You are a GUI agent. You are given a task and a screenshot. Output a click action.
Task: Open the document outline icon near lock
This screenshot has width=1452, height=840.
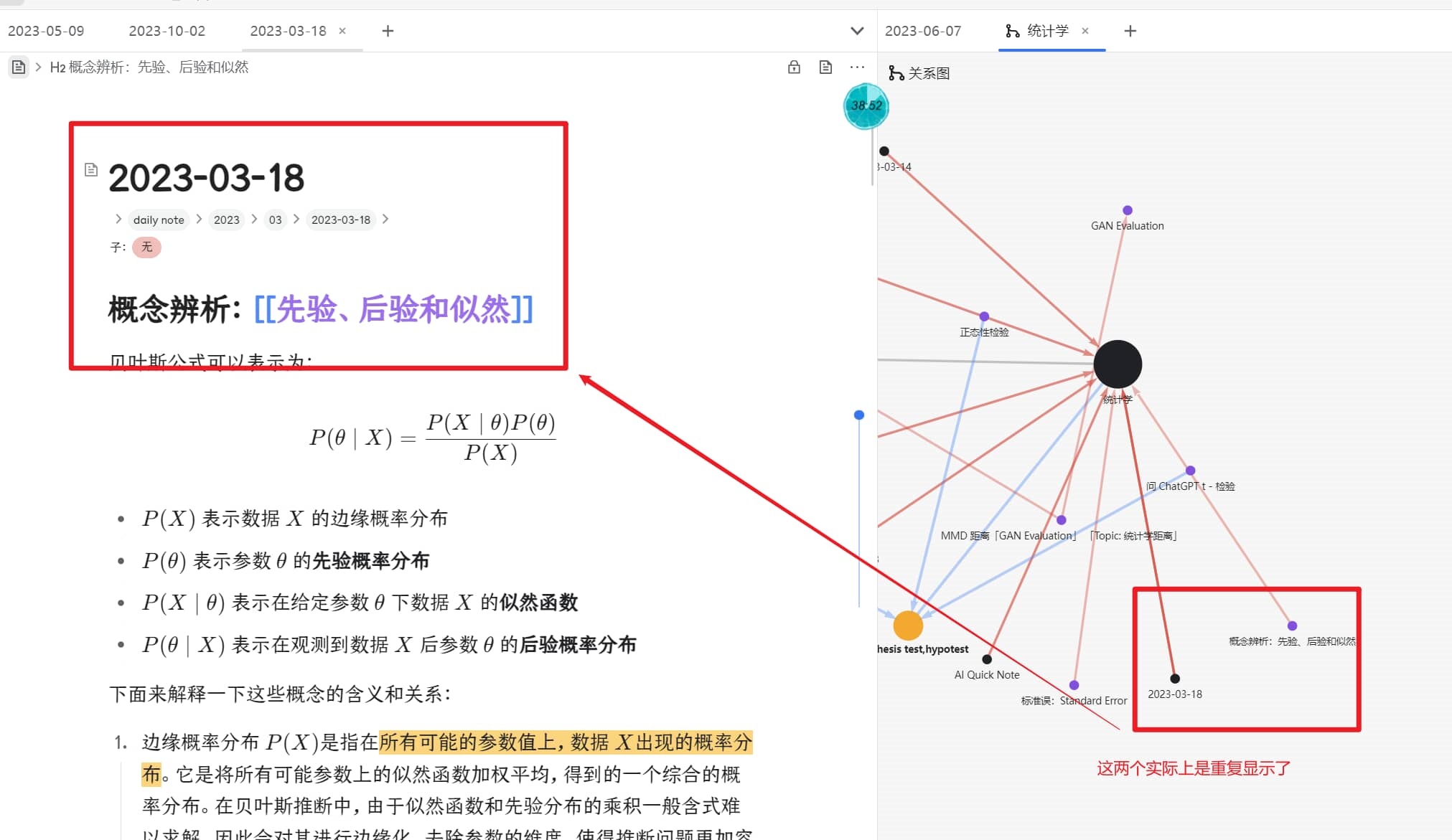pyautogui.click(x=825, y=67)
